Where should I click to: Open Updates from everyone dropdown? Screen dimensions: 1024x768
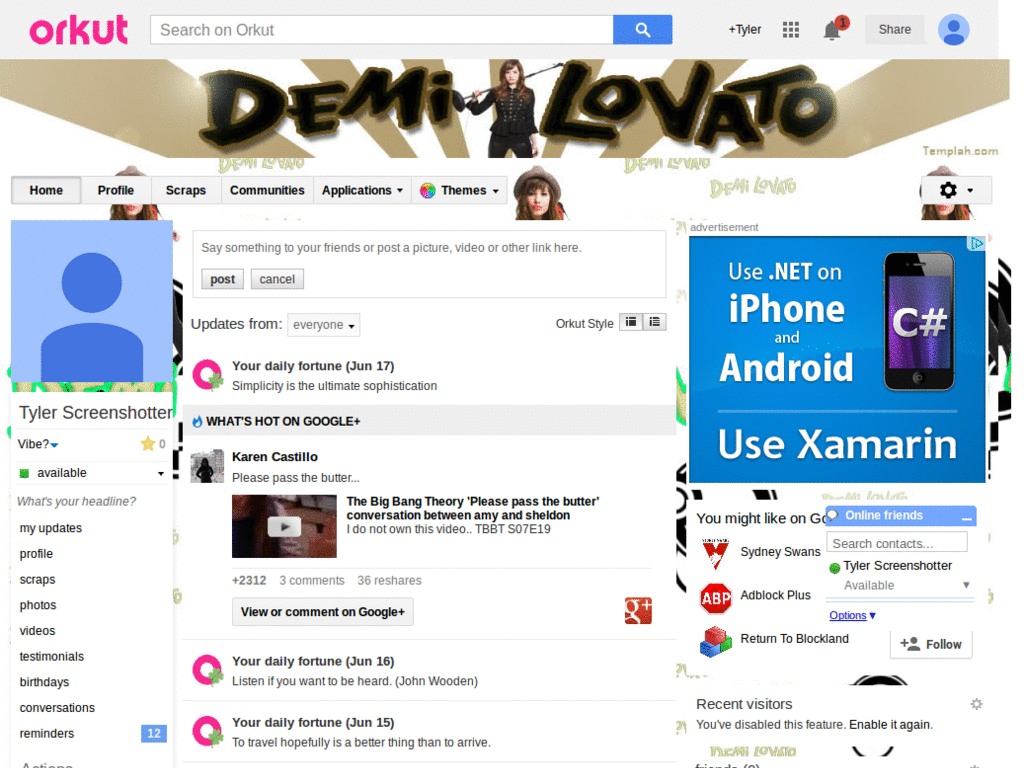pyautogui.click(x=323, y=325)
